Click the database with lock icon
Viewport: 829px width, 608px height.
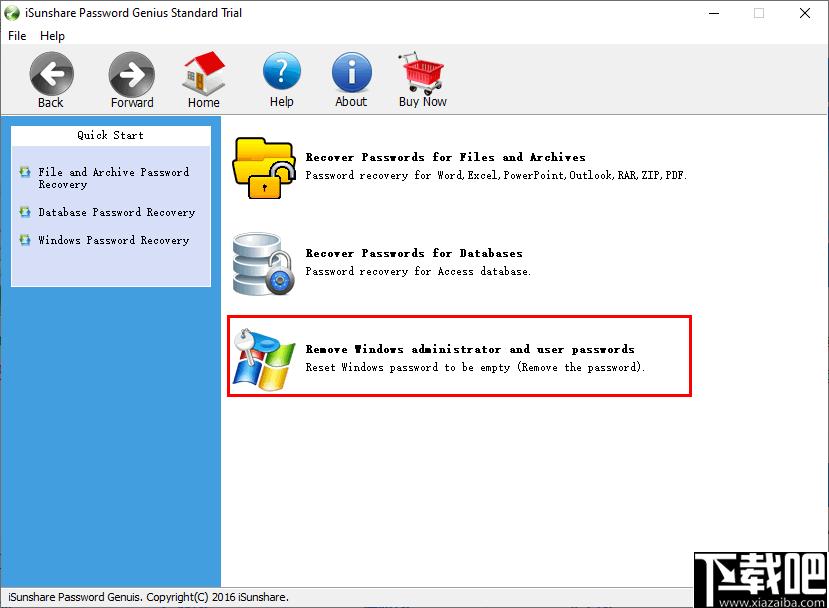pos(264,264)
